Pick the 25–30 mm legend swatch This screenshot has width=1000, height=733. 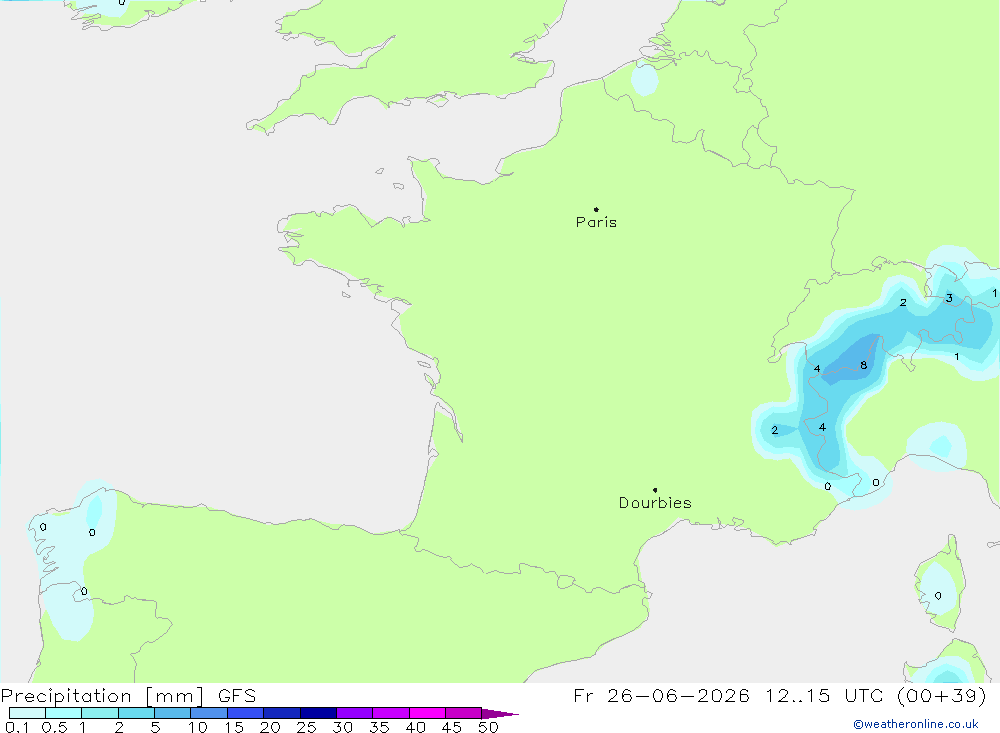coord(318,713)
